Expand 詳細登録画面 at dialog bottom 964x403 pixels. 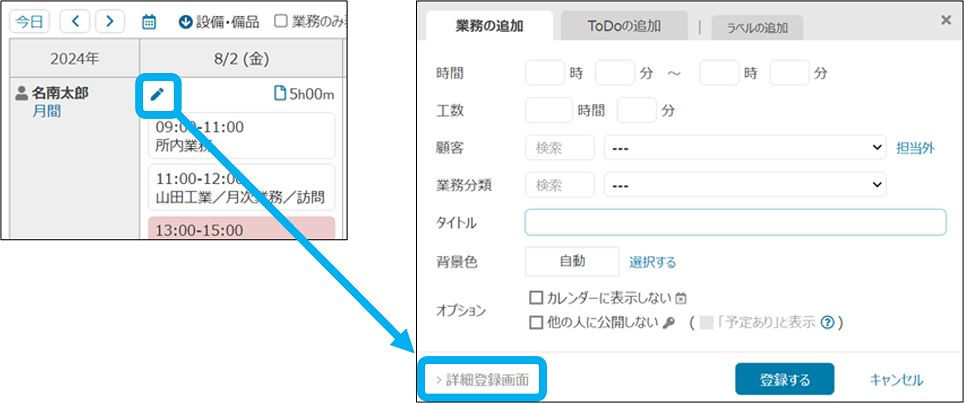pos(484,380)
